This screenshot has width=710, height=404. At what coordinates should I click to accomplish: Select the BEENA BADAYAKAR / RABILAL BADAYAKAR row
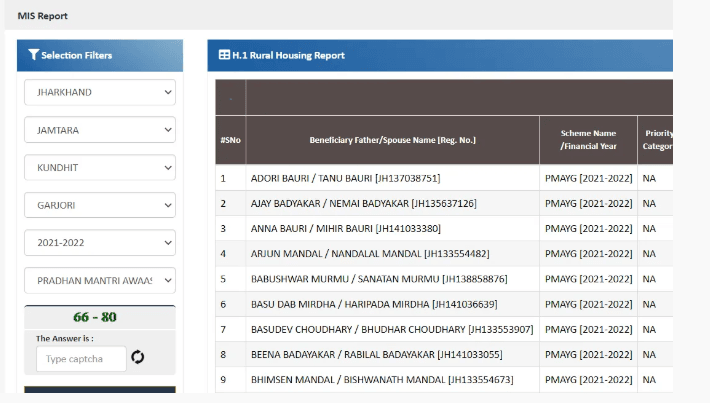[x=444, y=355]
